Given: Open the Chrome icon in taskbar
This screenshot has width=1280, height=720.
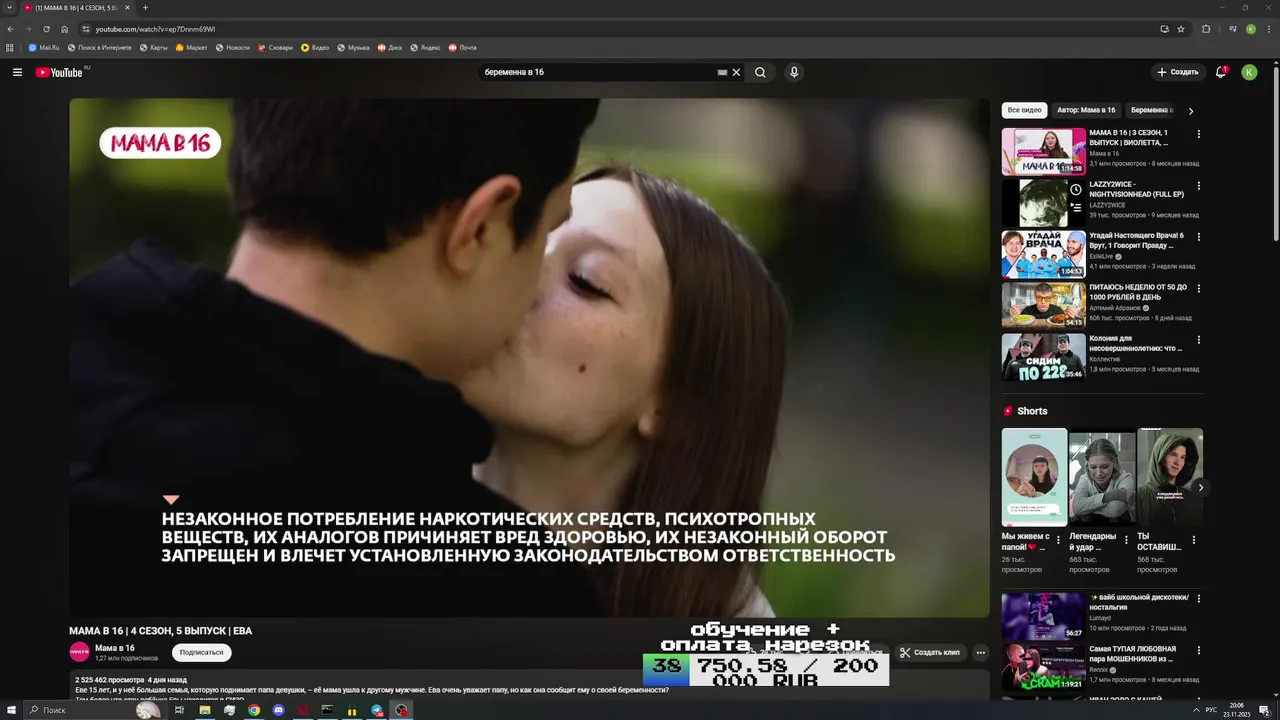Looking at the screenshot, I should click(x=254, y=710).
